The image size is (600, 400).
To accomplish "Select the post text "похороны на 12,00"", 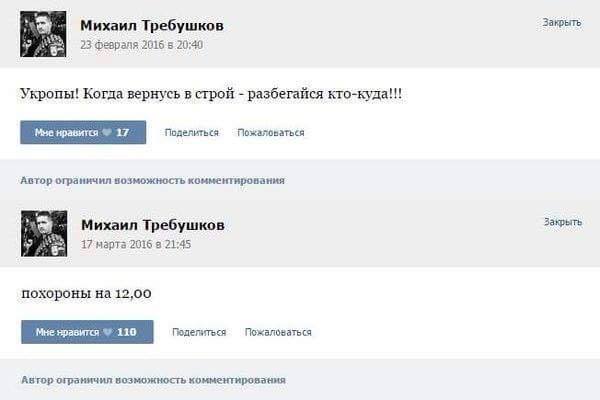I will (x=86, y=293).
